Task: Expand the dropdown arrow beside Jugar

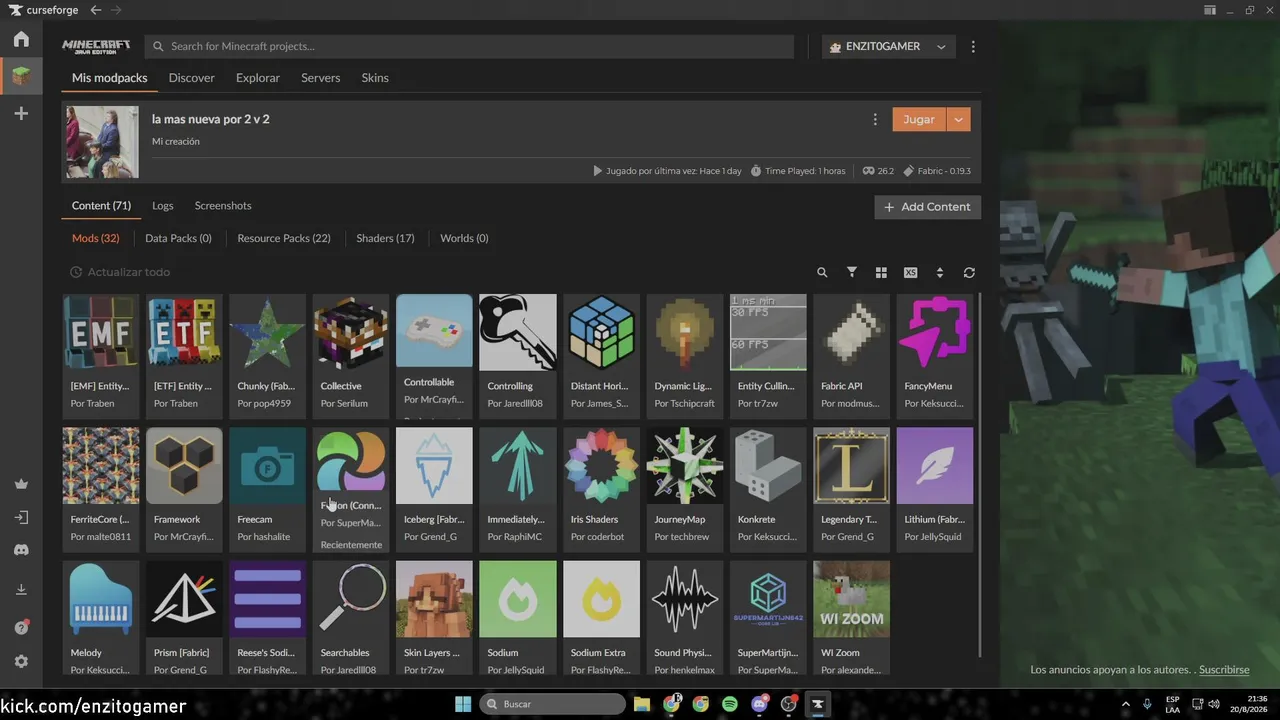Action: 958,119
